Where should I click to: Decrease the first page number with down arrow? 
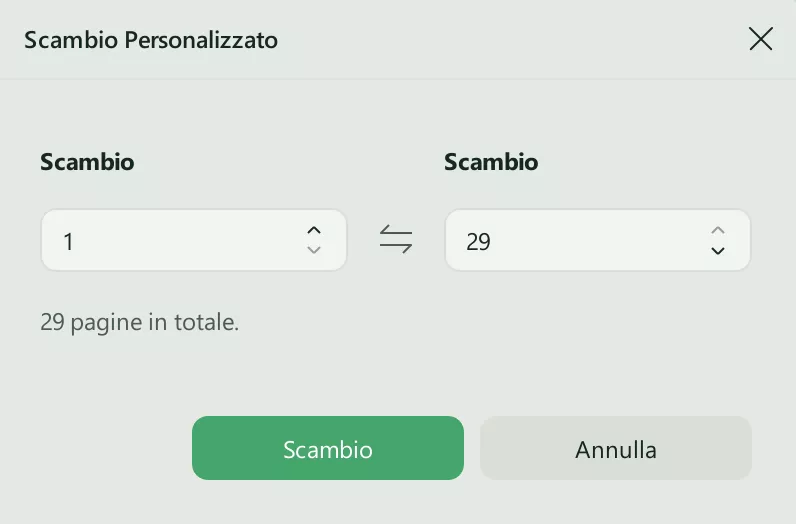click(x=314, y=250)
